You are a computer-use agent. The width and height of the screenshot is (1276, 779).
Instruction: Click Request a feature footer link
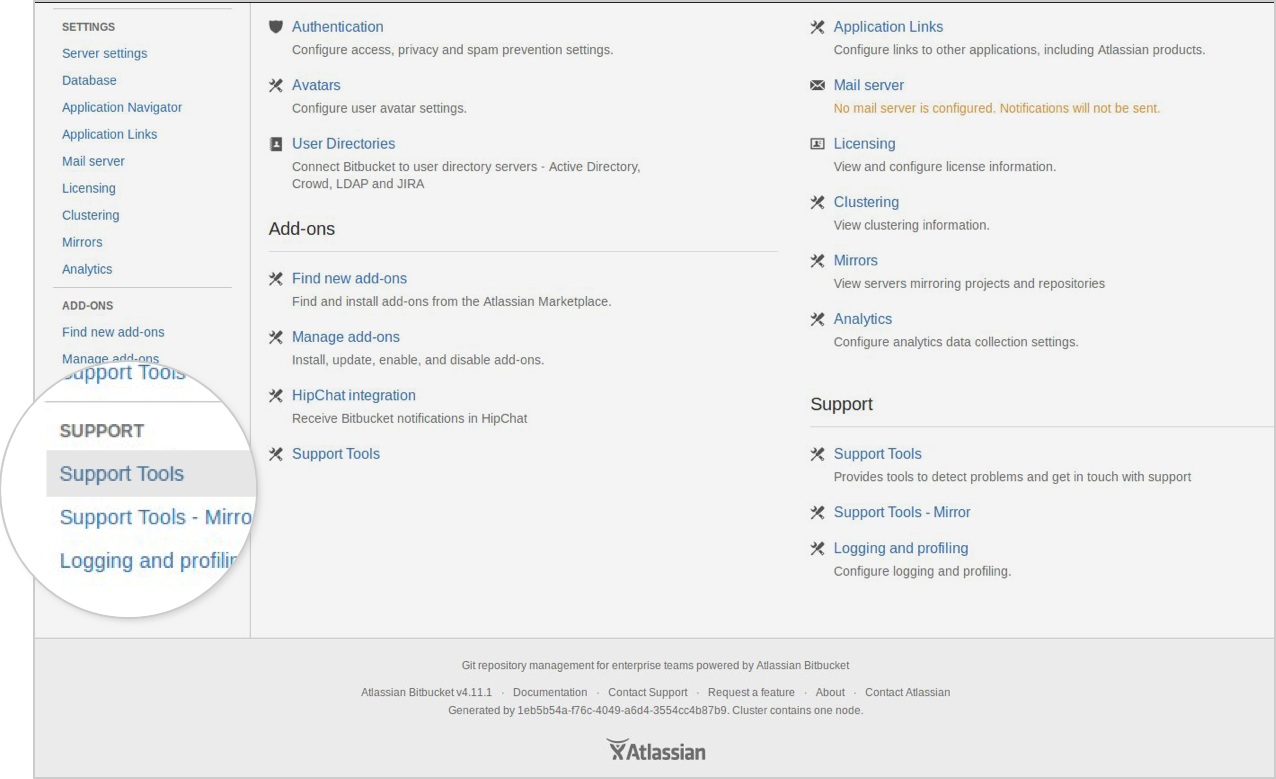751,692
